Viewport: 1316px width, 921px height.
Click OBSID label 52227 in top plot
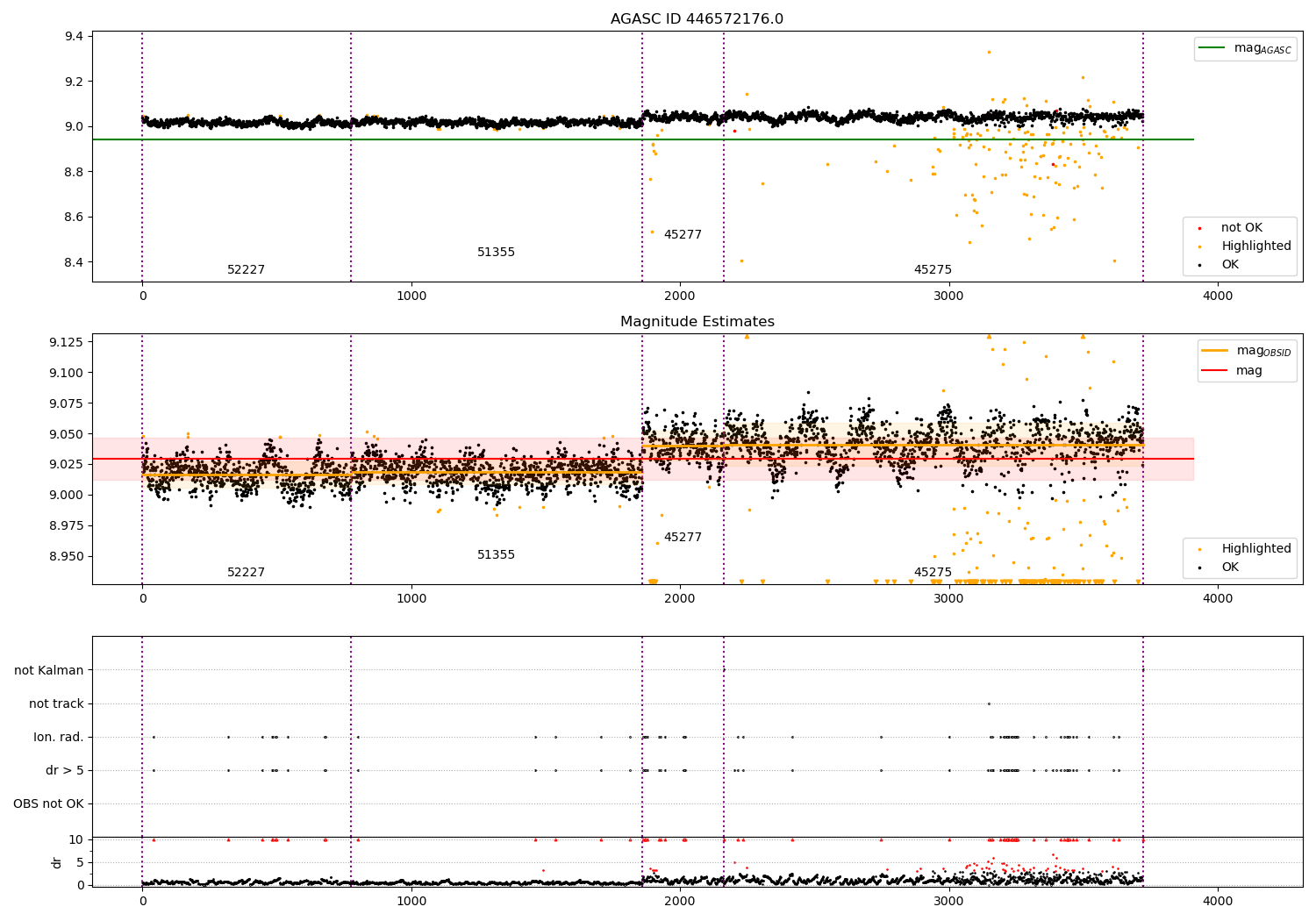click(x=246, y=270)
